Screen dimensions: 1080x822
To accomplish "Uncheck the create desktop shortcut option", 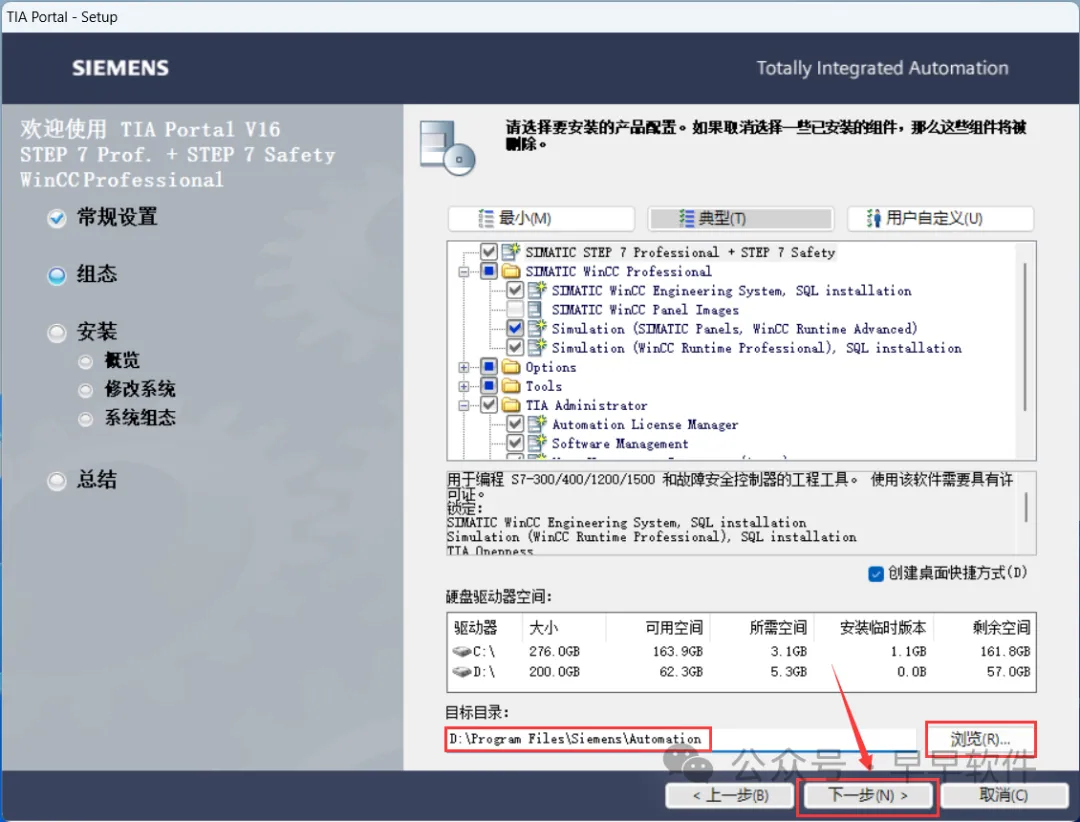I will [x=876, y=573].
